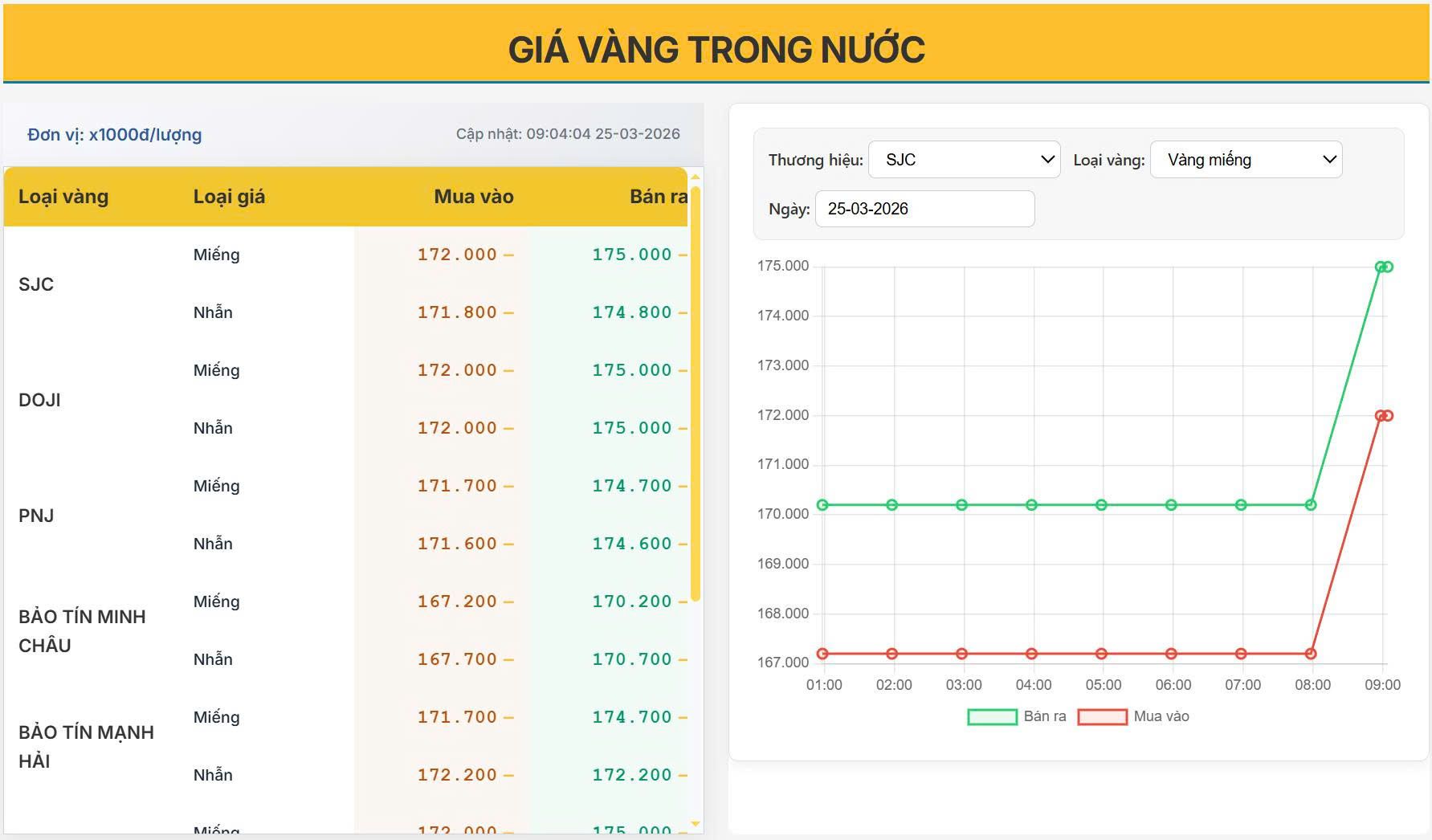Click the table scroll down arrow
The image size is (1432, 840).
click(696, 824)
